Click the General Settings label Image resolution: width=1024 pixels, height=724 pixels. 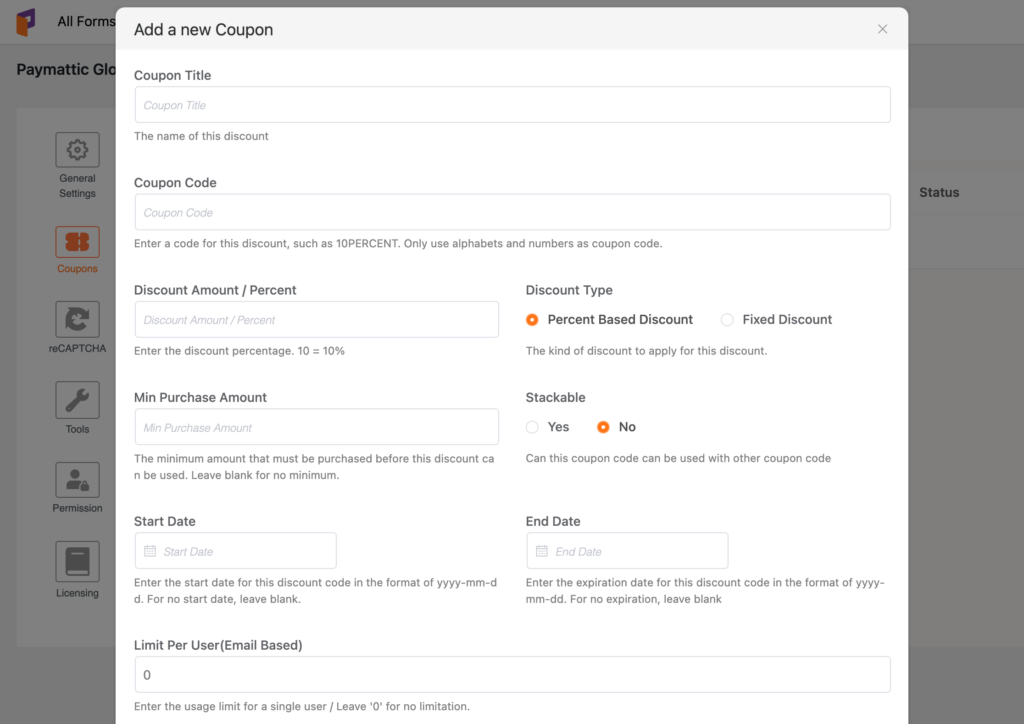(77, 185)
